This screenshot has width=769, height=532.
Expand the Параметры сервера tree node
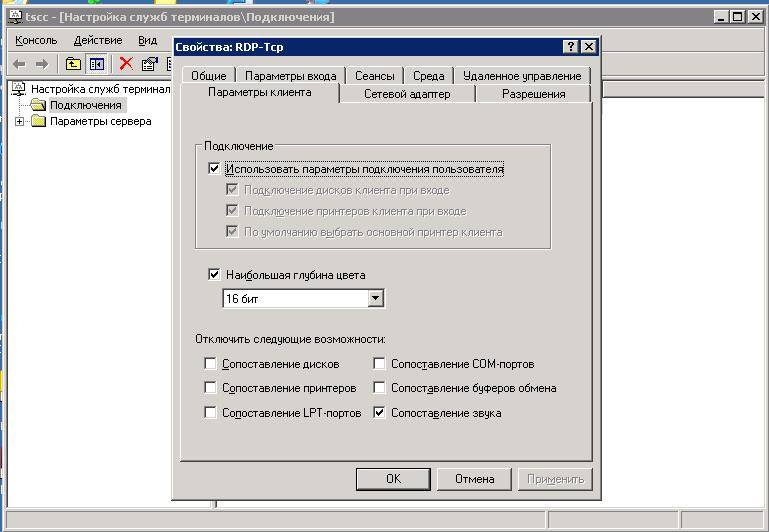click(19, 121)
